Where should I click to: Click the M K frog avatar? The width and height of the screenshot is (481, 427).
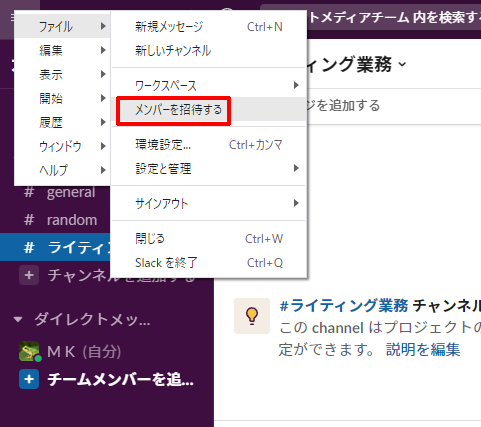pos(29,351)
